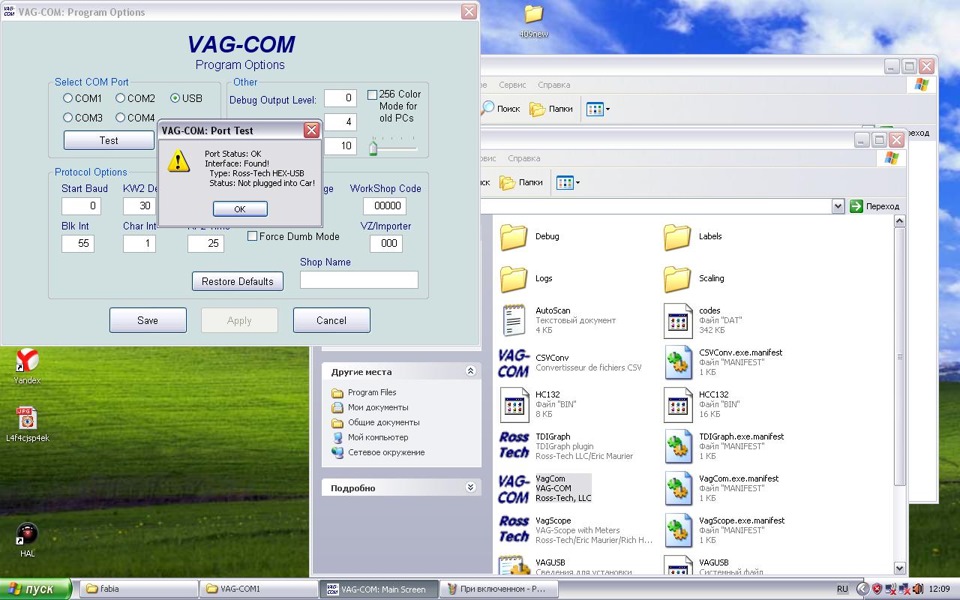Open the Debug folder icon
This screenshot has height=600, width=960.
[513, 237]
